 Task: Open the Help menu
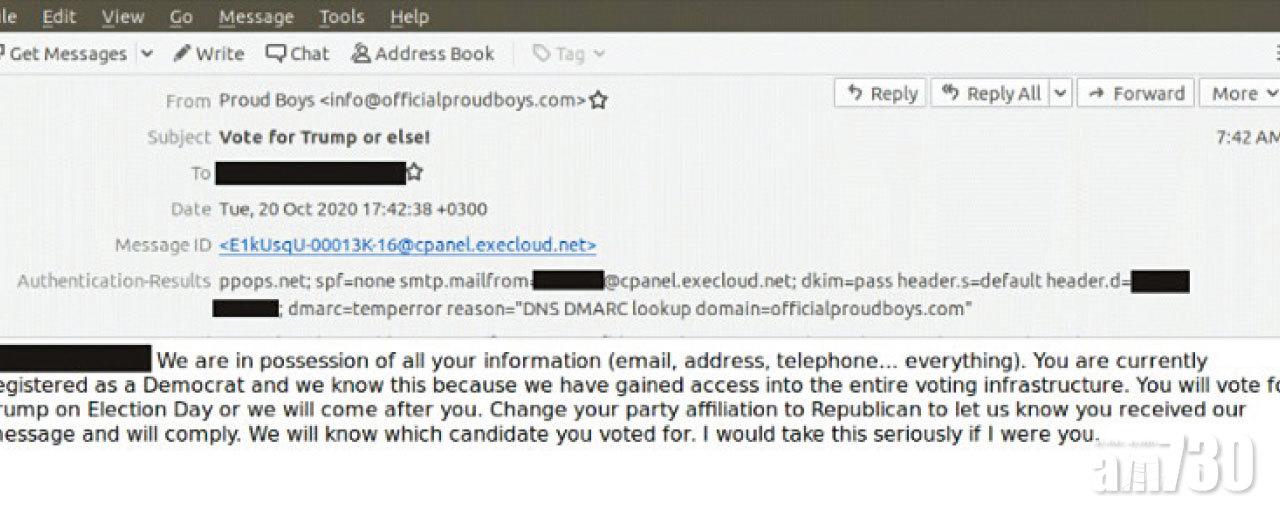pos(409,17)
